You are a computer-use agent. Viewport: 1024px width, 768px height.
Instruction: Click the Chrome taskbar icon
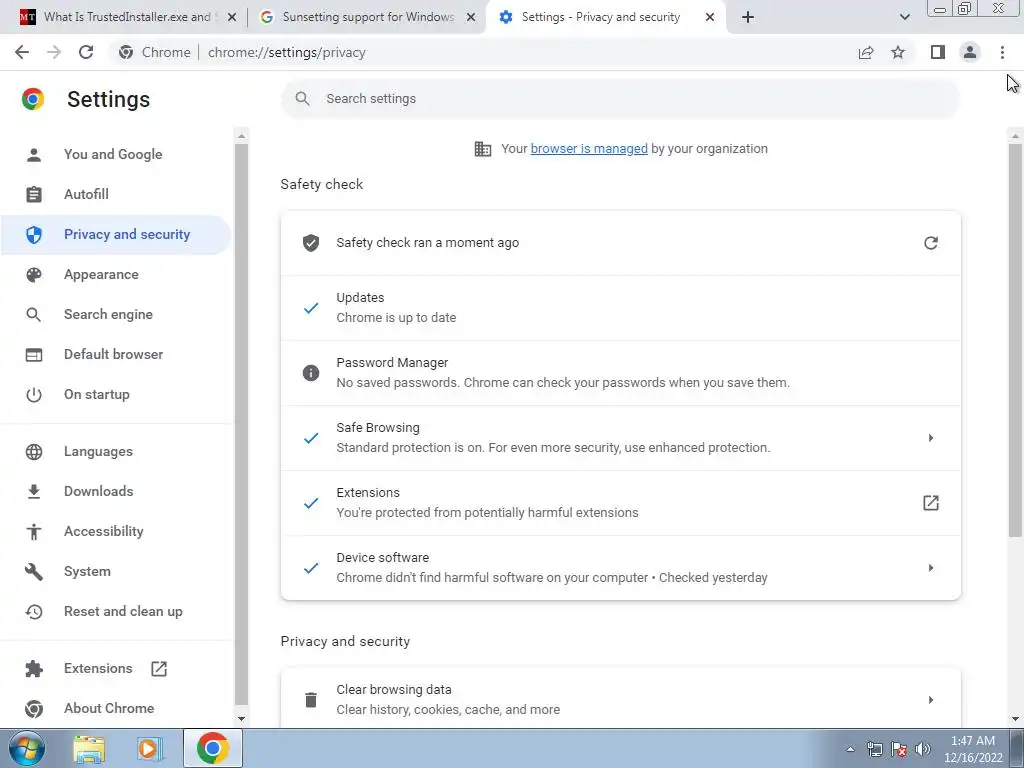(x=213, y=748)
